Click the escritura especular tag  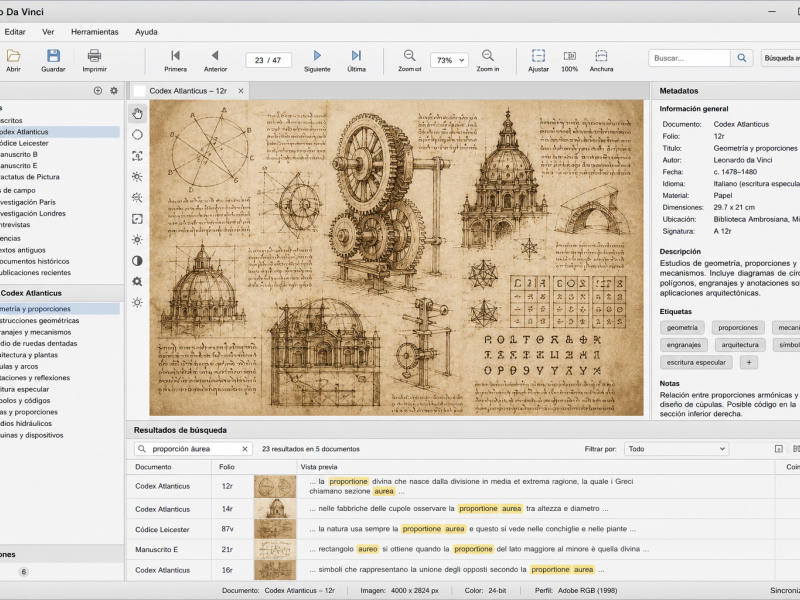[x=696, y=362]
